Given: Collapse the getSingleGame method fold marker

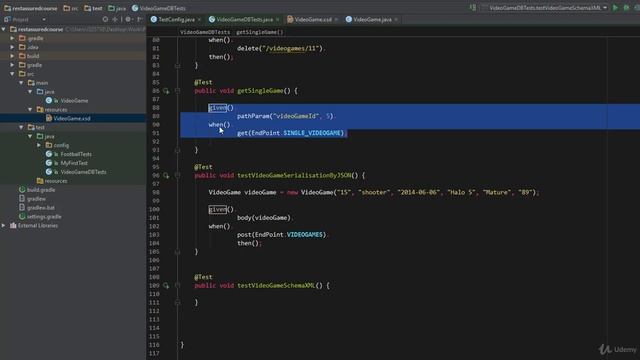Looking at the screenshot, I should click(x=177, y=91).
